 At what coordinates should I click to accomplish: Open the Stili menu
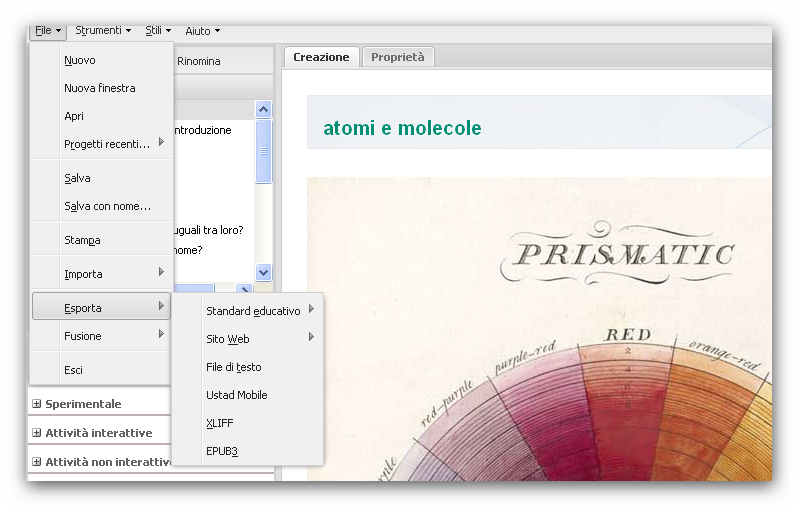click(158, 31)
